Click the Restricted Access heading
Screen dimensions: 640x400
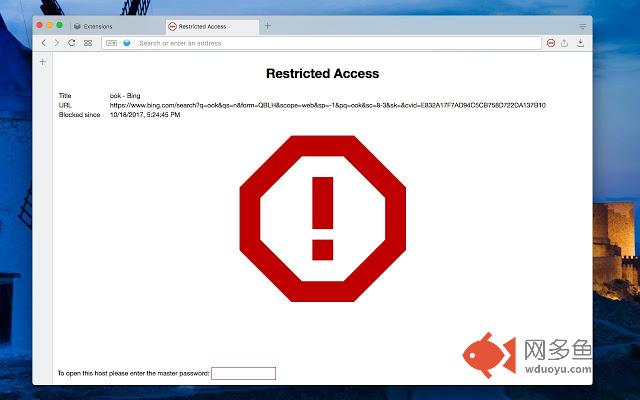(x=322, y=74)
